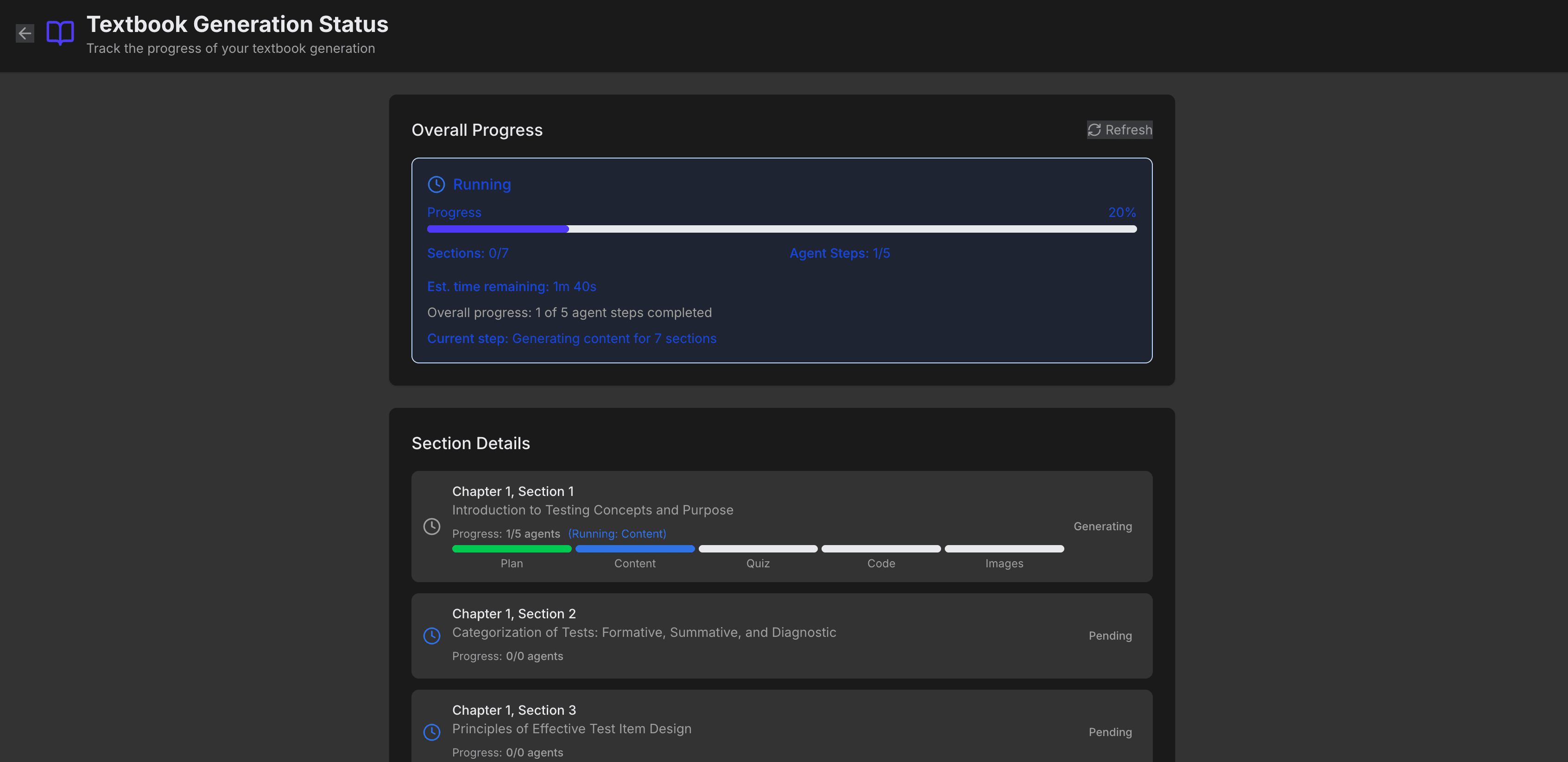
Task: Click Track the progress subtitle in header
Action: click(x=231, y=49)
